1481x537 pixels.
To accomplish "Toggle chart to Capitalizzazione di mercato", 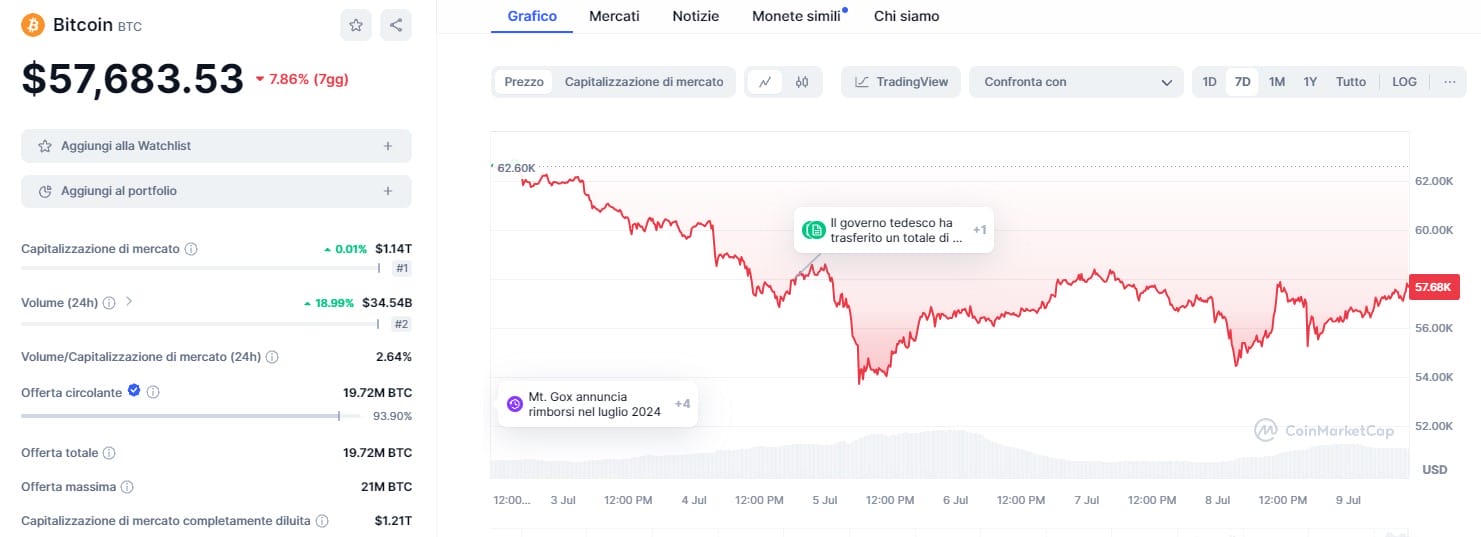I will 644,82.
